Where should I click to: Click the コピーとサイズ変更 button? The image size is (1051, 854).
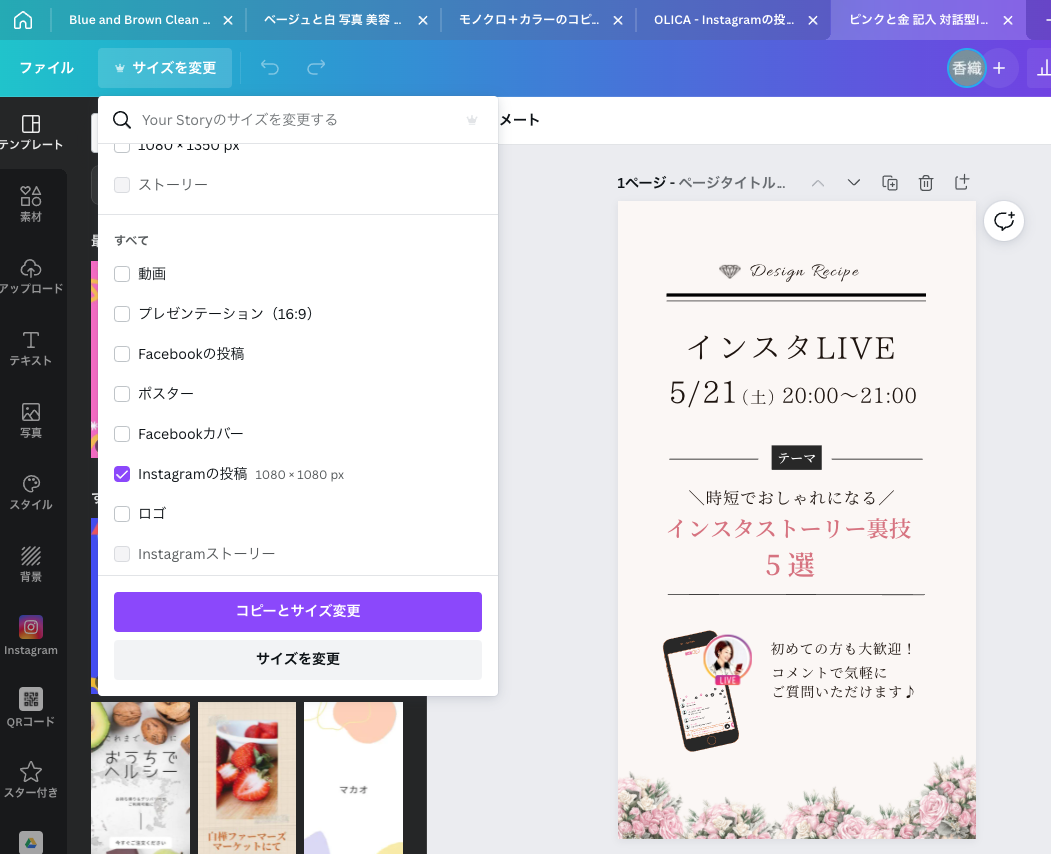pos(297,611)
